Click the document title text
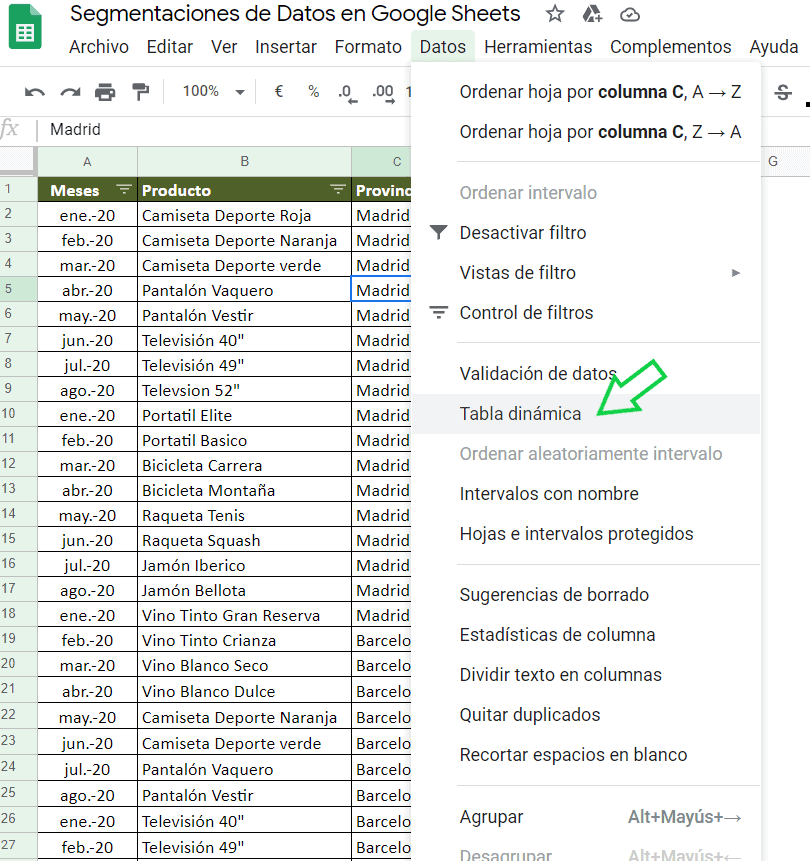 [295, 14]
